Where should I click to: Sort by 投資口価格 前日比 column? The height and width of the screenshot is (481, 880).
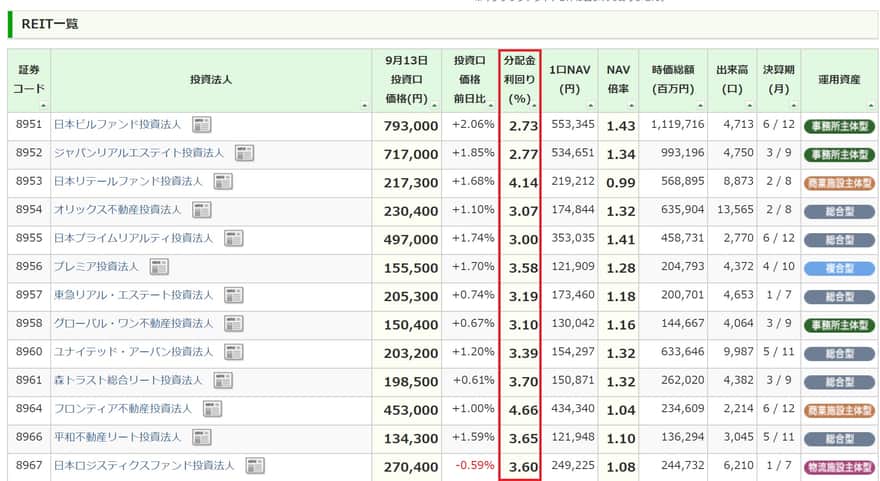[491, 106]
